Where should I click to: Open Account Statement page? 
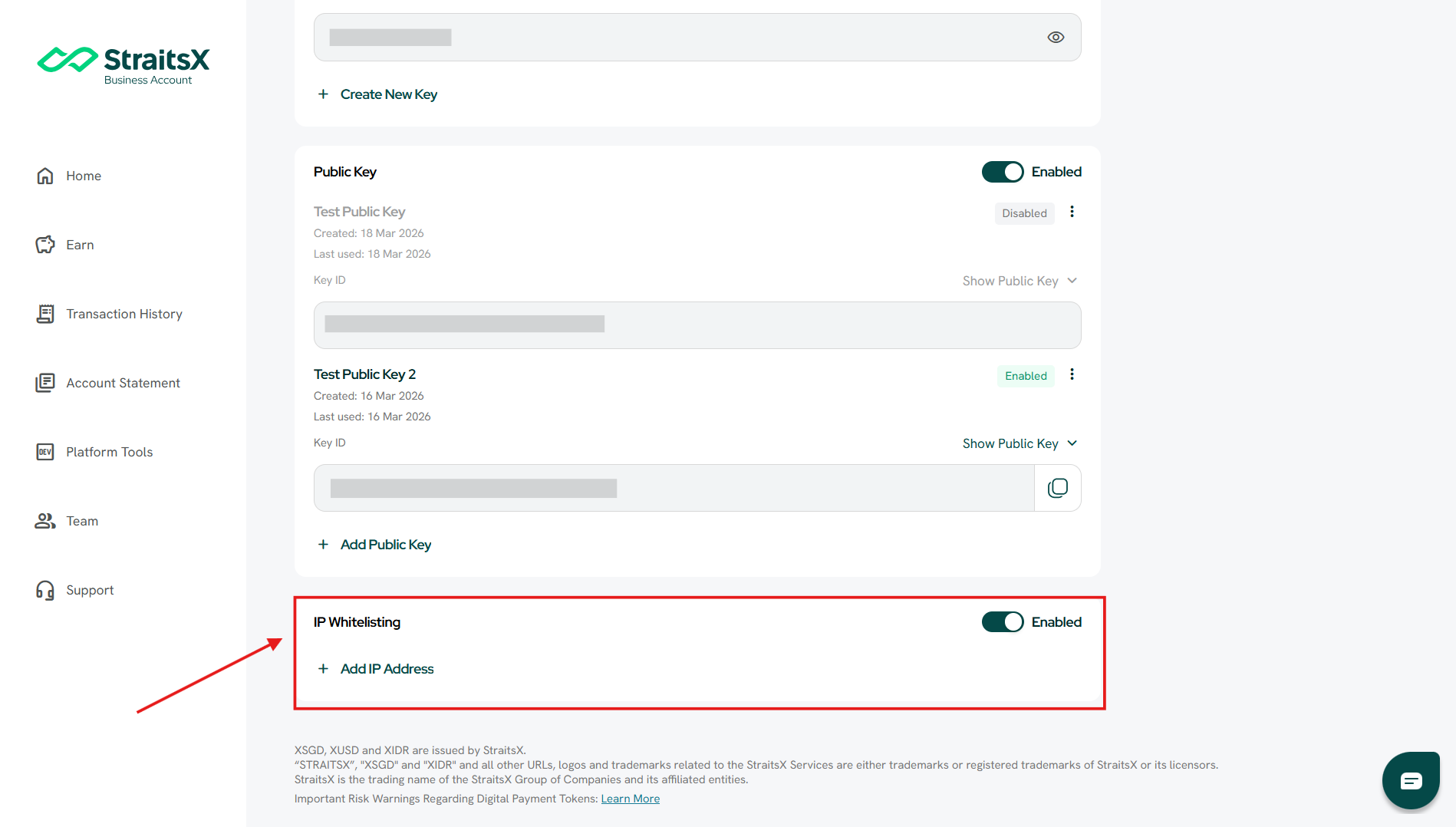point(123,383)
